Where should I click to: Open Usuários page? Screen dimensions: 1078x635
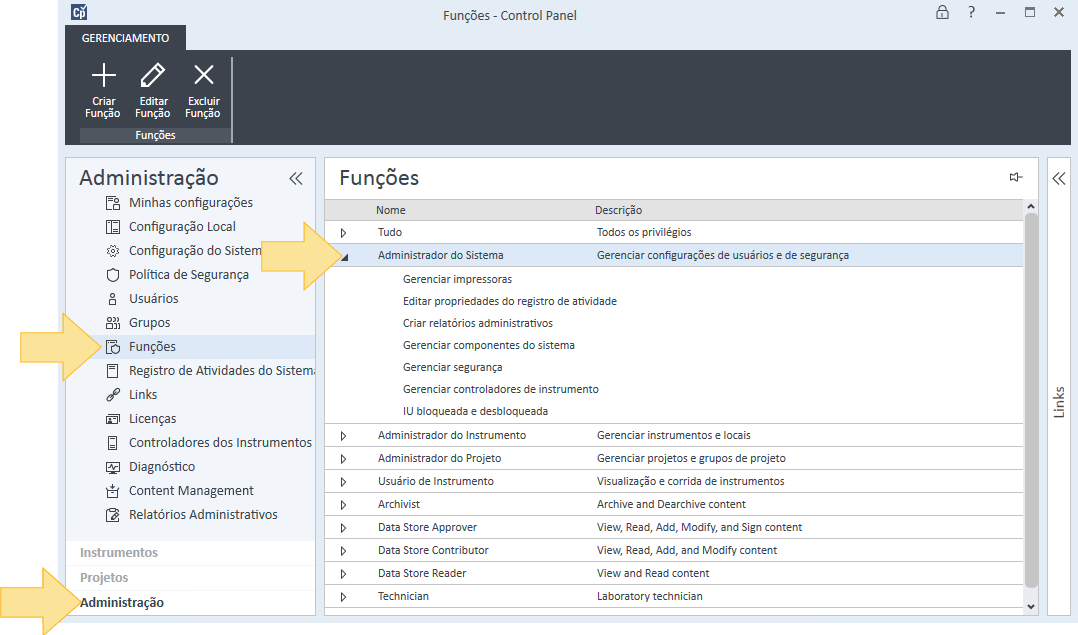(x=154, y=299)
